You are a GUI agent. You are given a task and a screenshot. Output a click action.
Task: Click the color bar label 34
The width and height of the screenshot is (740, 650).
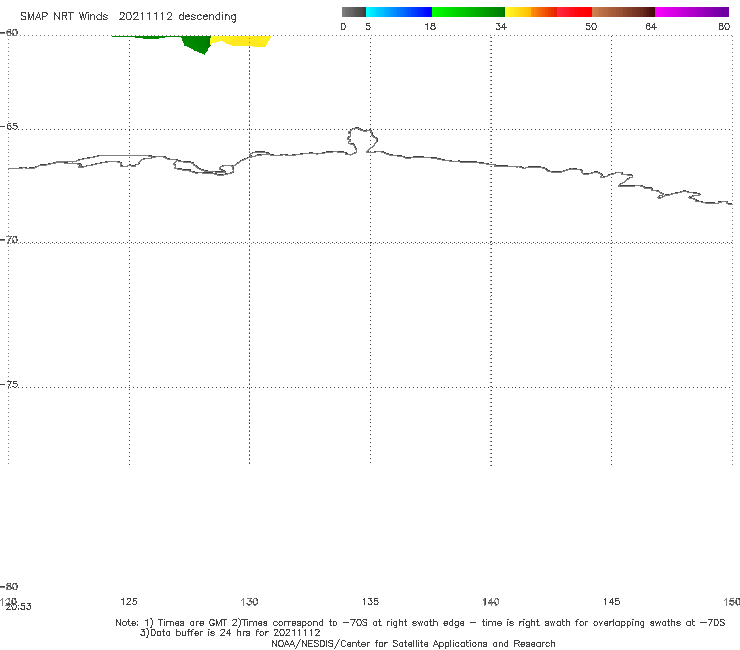click(501, 27)
